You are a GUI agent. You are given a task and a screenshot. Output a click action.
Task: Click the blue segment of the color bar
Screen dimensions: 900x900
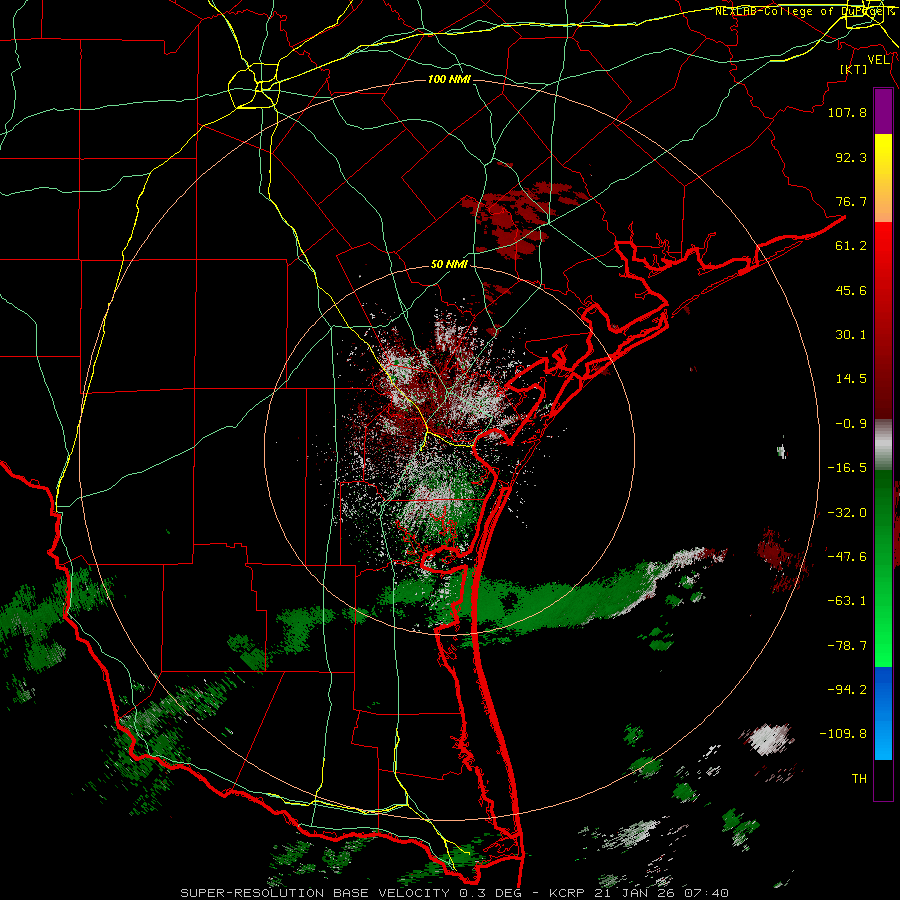click(x=883, y=713)
